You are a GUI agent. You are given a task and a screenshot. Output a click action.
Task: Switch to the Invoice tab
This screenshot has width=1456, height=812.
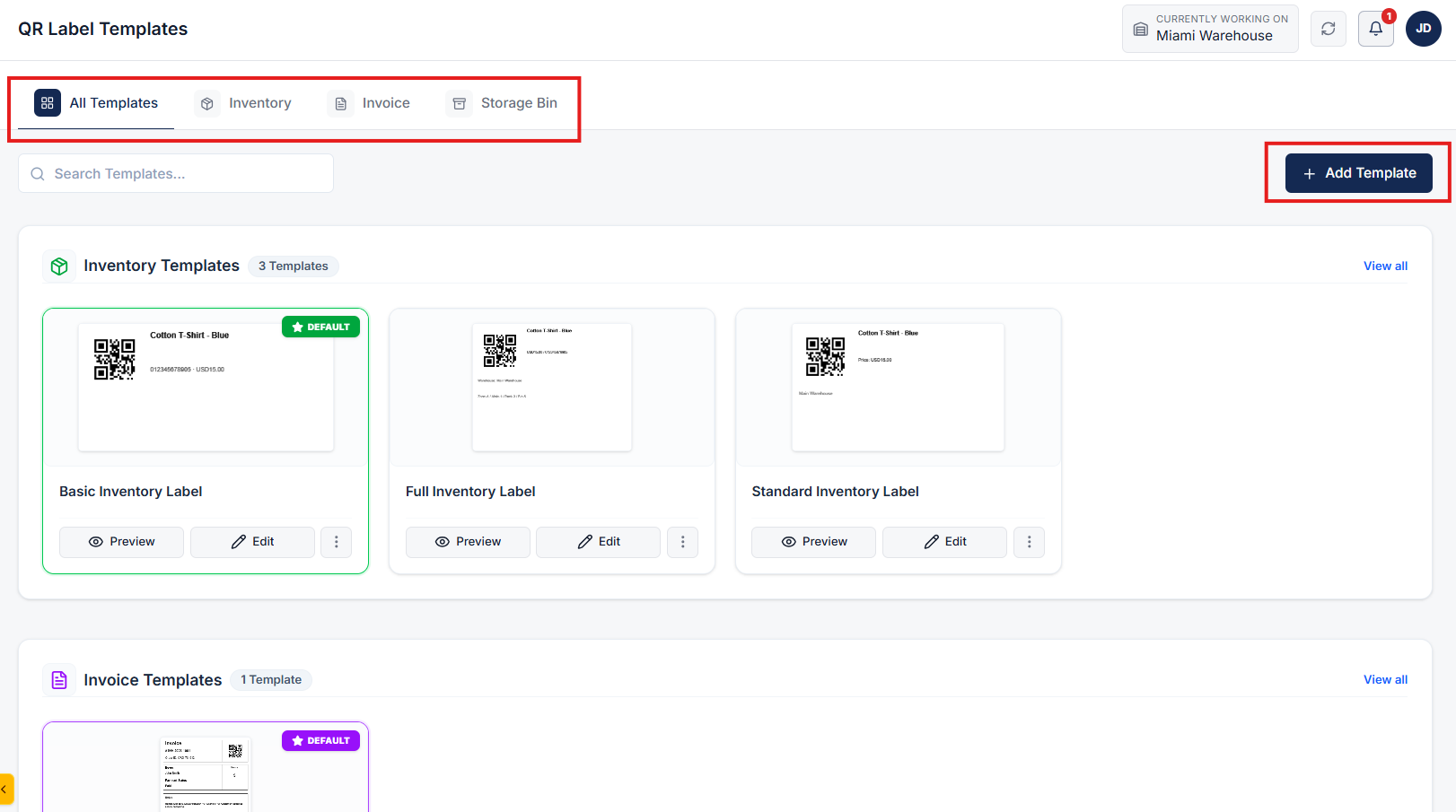(369, 103)
